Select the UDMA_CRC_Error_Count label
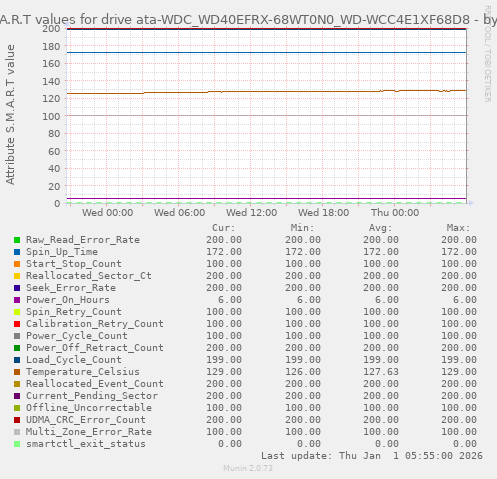 [x=86, y=420]
